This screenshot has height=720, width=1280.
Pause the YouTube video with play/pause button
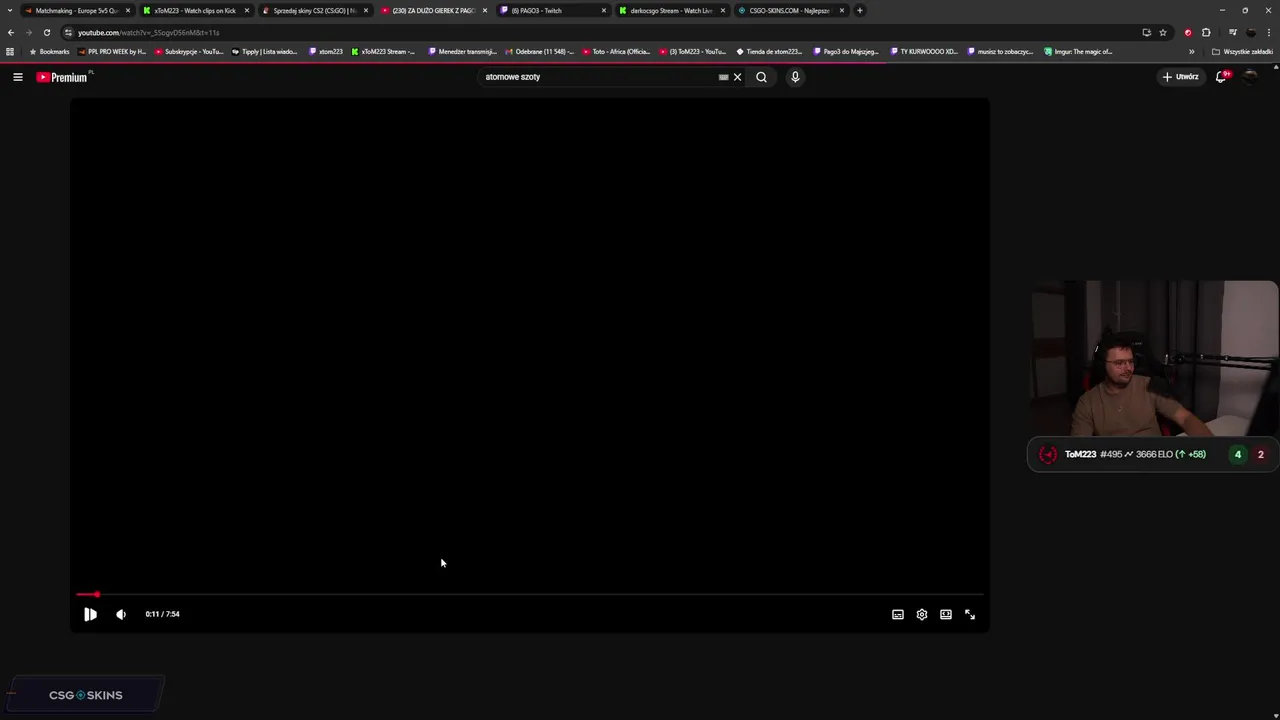pos(90,614)
